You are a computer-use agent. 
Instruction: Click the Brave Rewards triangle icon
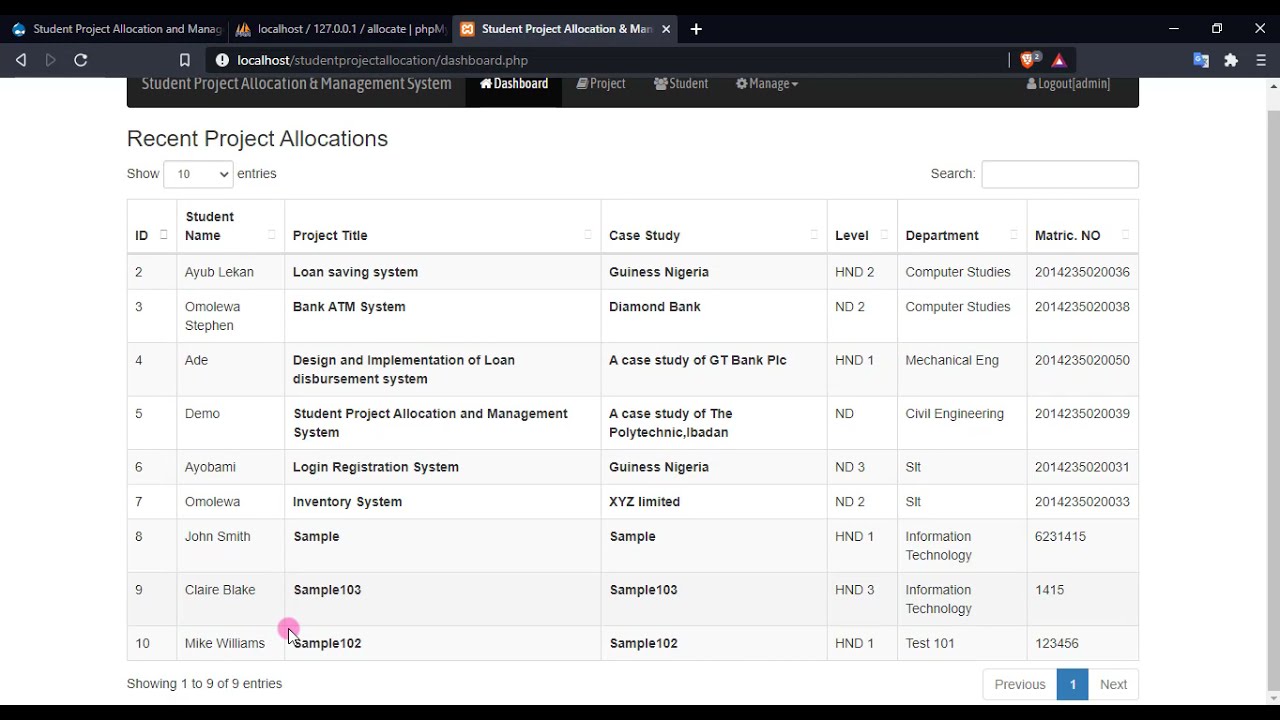coord(1059,60)
